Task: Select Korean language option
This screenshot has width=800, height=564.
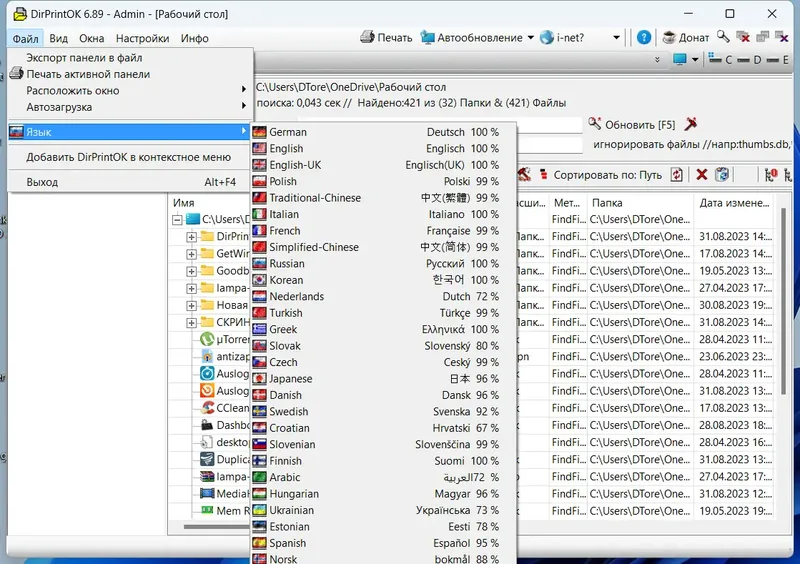Action: pyautogui.click(x=384, y=280)
